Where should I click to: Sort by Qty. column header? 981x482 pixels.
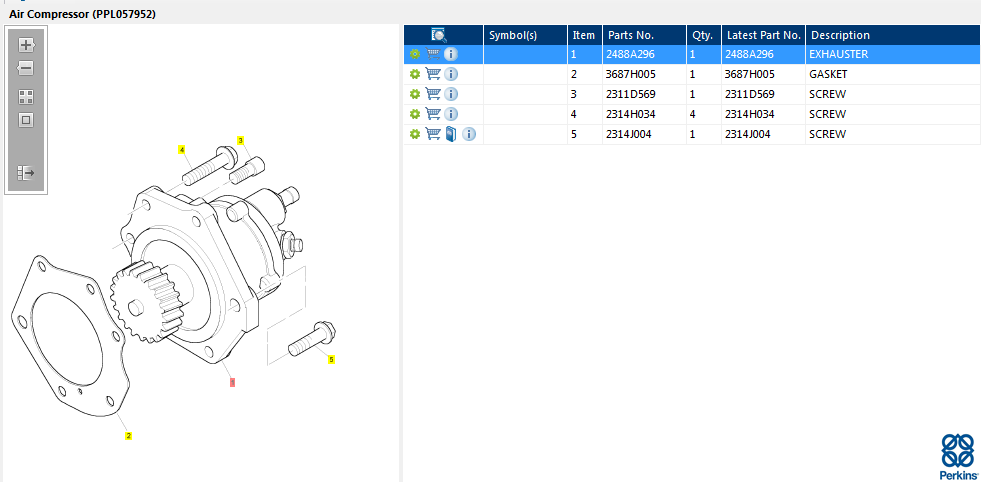[703, 35]
